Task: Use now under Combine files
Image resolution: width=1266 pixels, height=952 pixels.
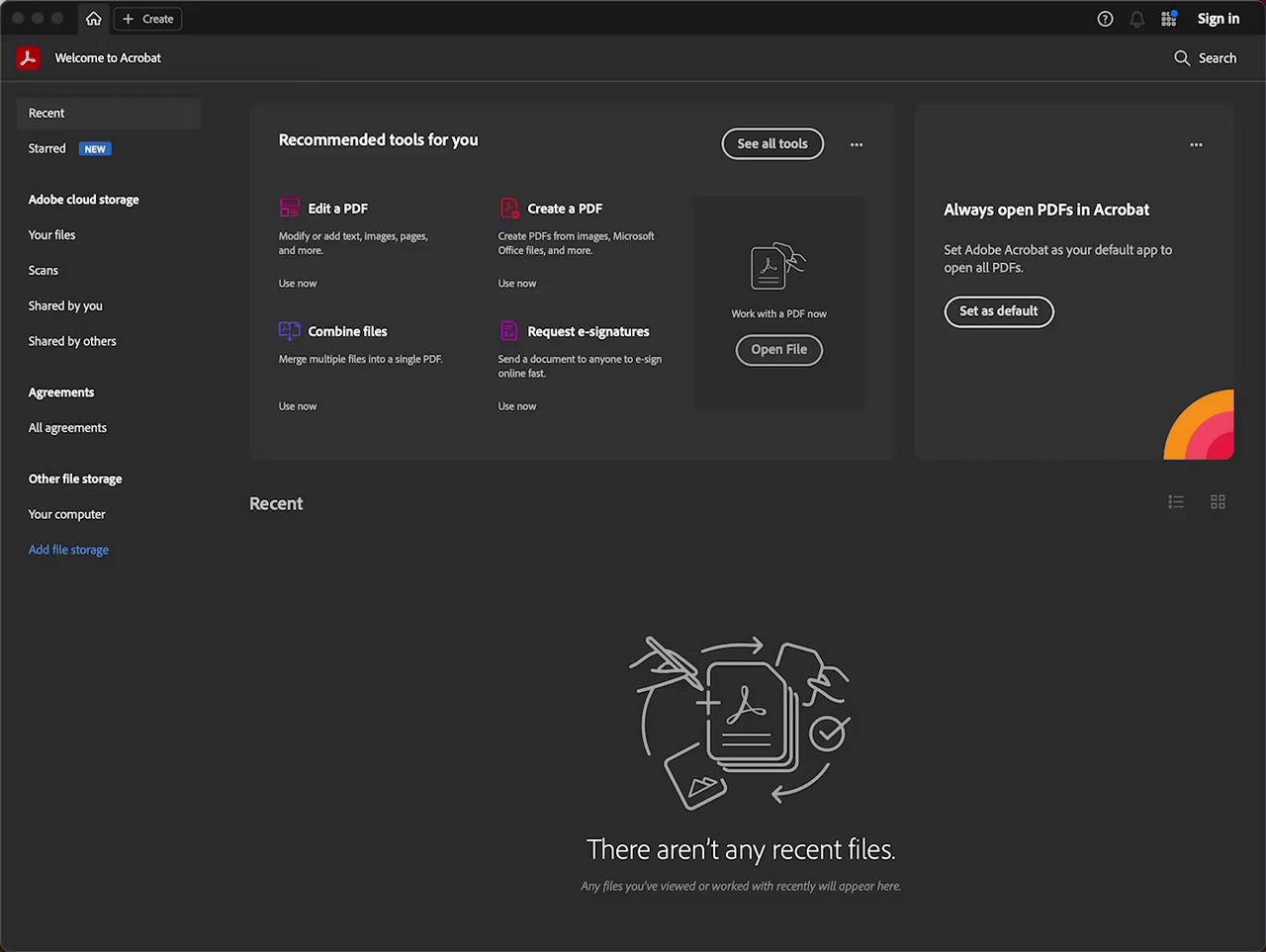Action: [298, 406]
